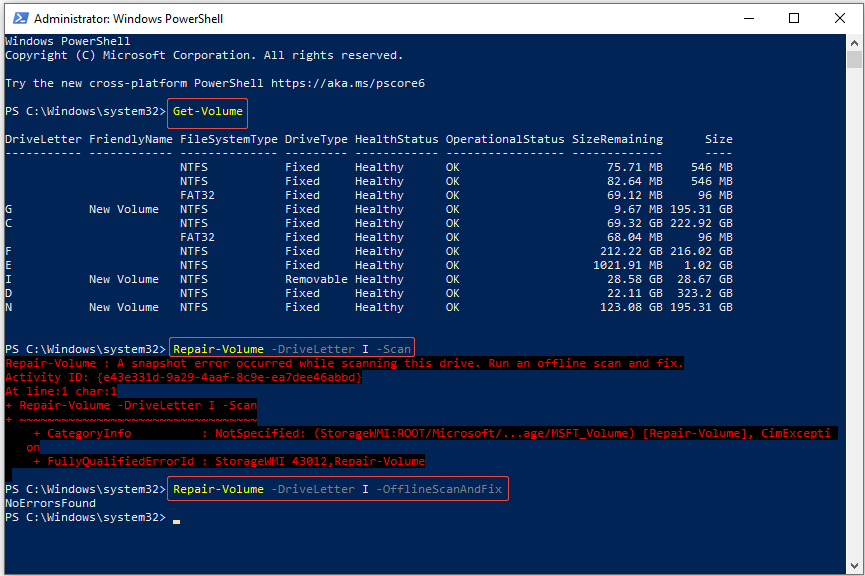
Task: Select the copyright notice line
Action: 200,55
